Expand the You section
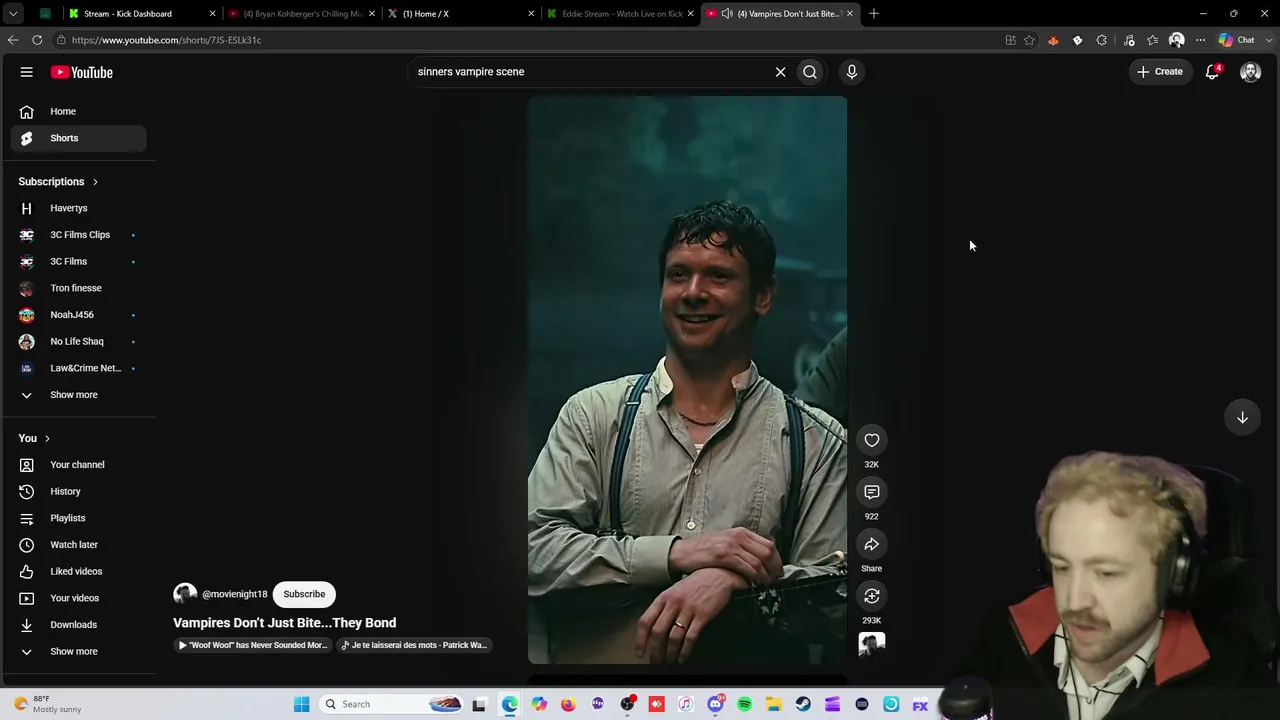Viewport: 1280px width, 720px height. click(34, 439)
